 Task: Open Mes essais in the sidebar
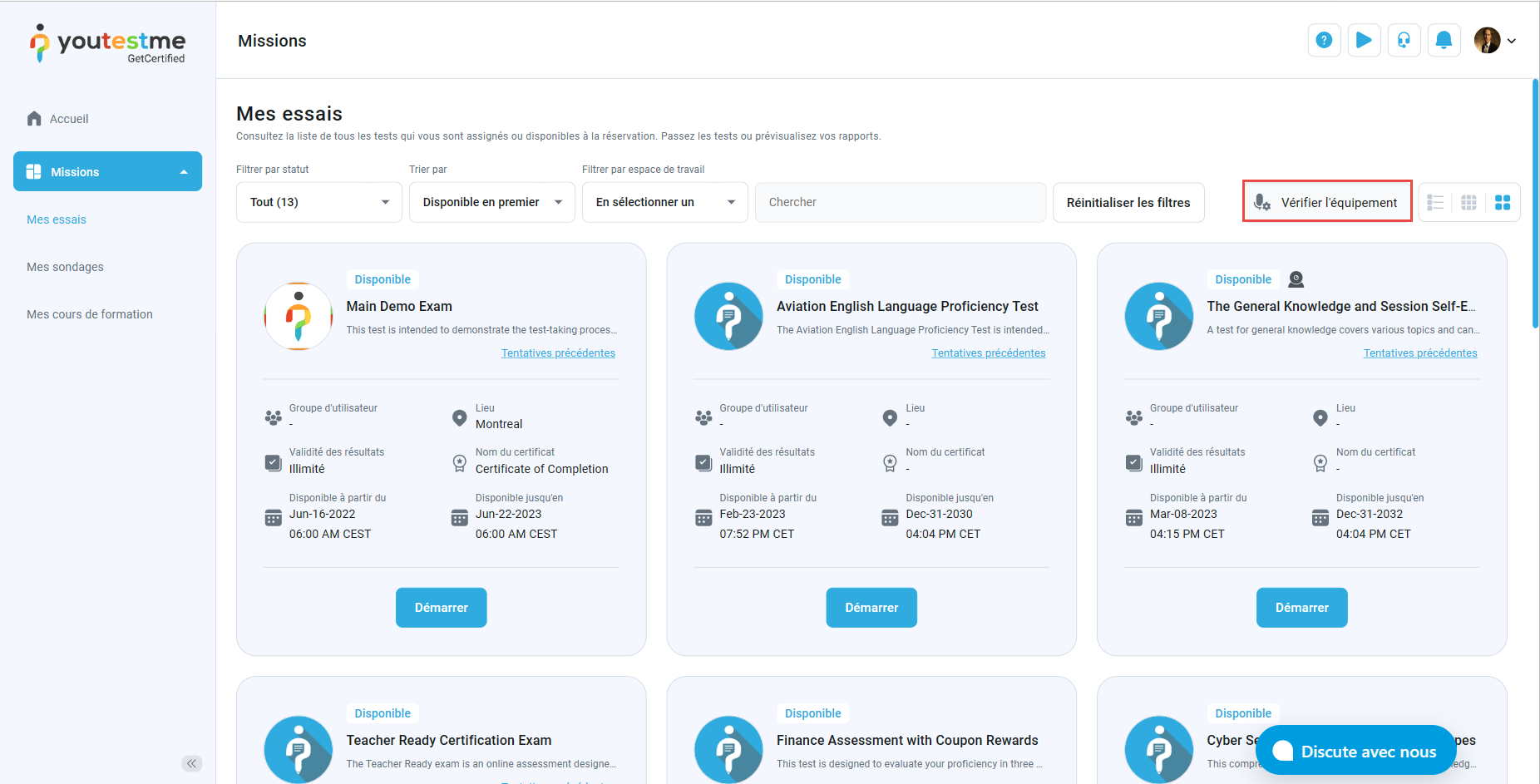click(57, 219)
